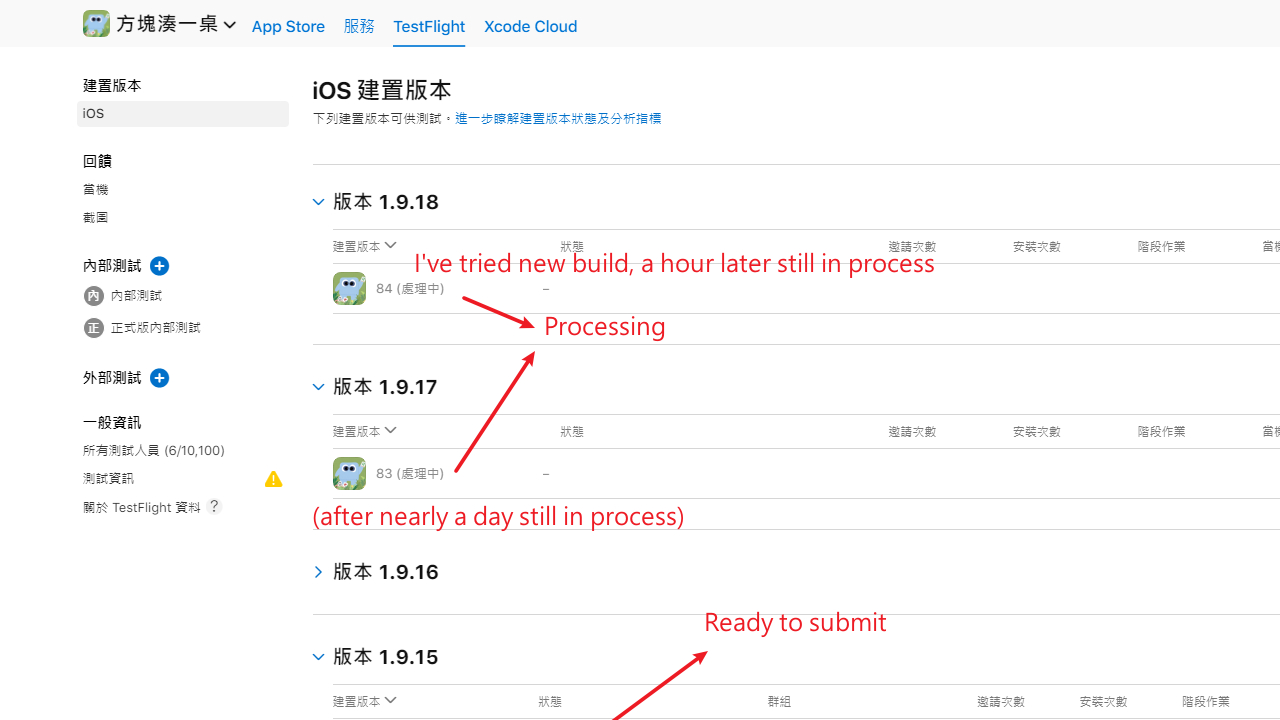Viewport: 1280px width, 720px height.
Task: Open 截圖 feedback in sidebar
Action: (x=96, y=217)
